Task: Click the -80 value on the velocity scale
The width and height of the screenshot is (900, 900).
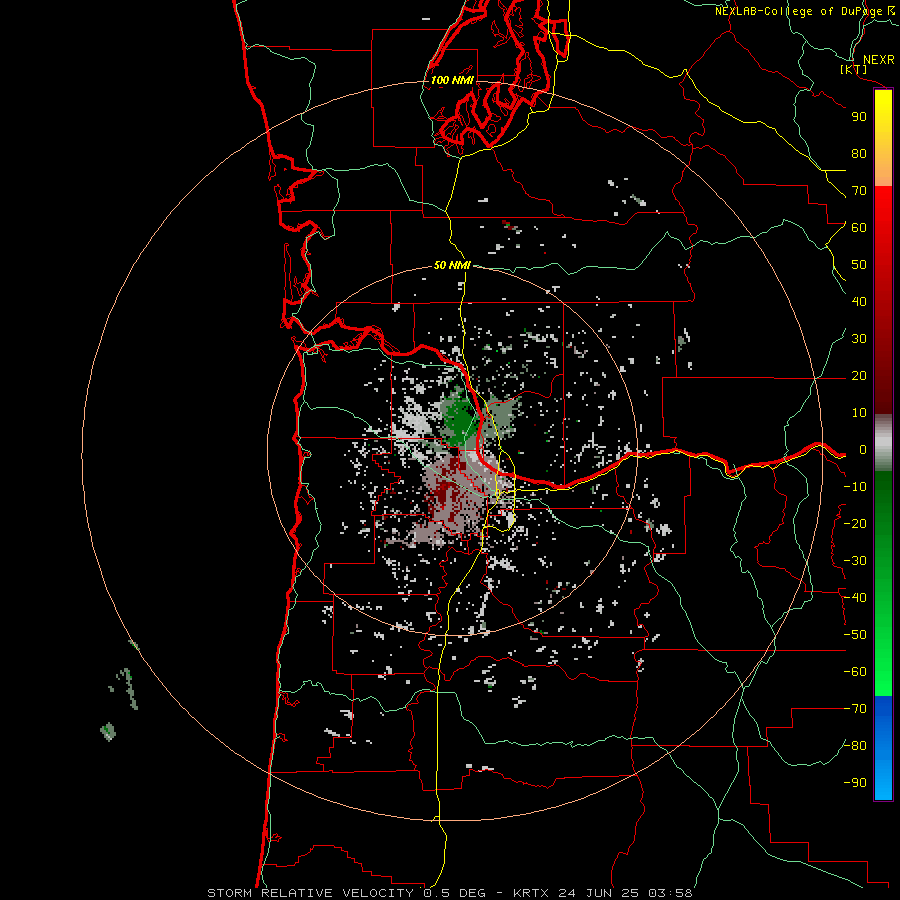Action: click(855, 746)
